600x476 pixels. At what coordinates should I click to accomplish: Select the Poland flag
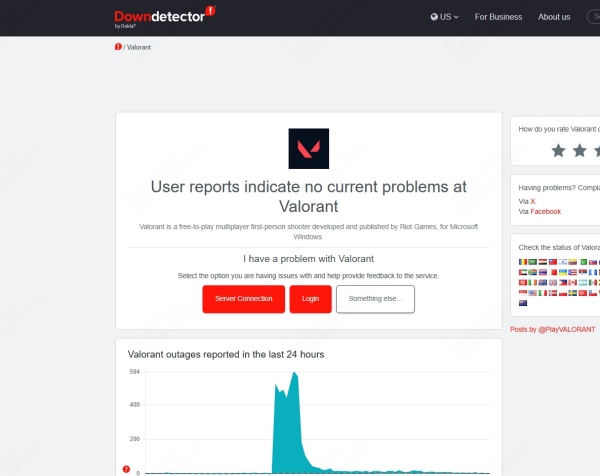coord(563,293)
